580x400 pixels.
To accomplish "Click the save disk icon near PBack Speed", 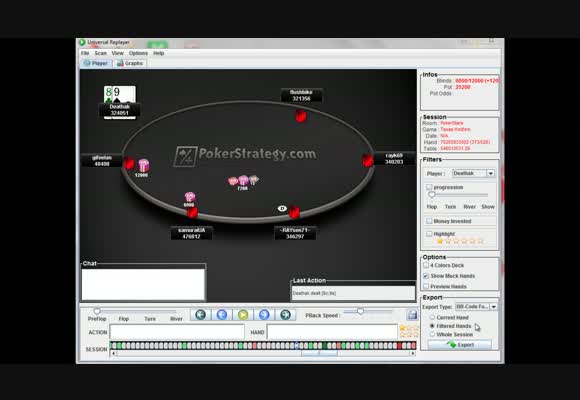I will tap(412, 315).
